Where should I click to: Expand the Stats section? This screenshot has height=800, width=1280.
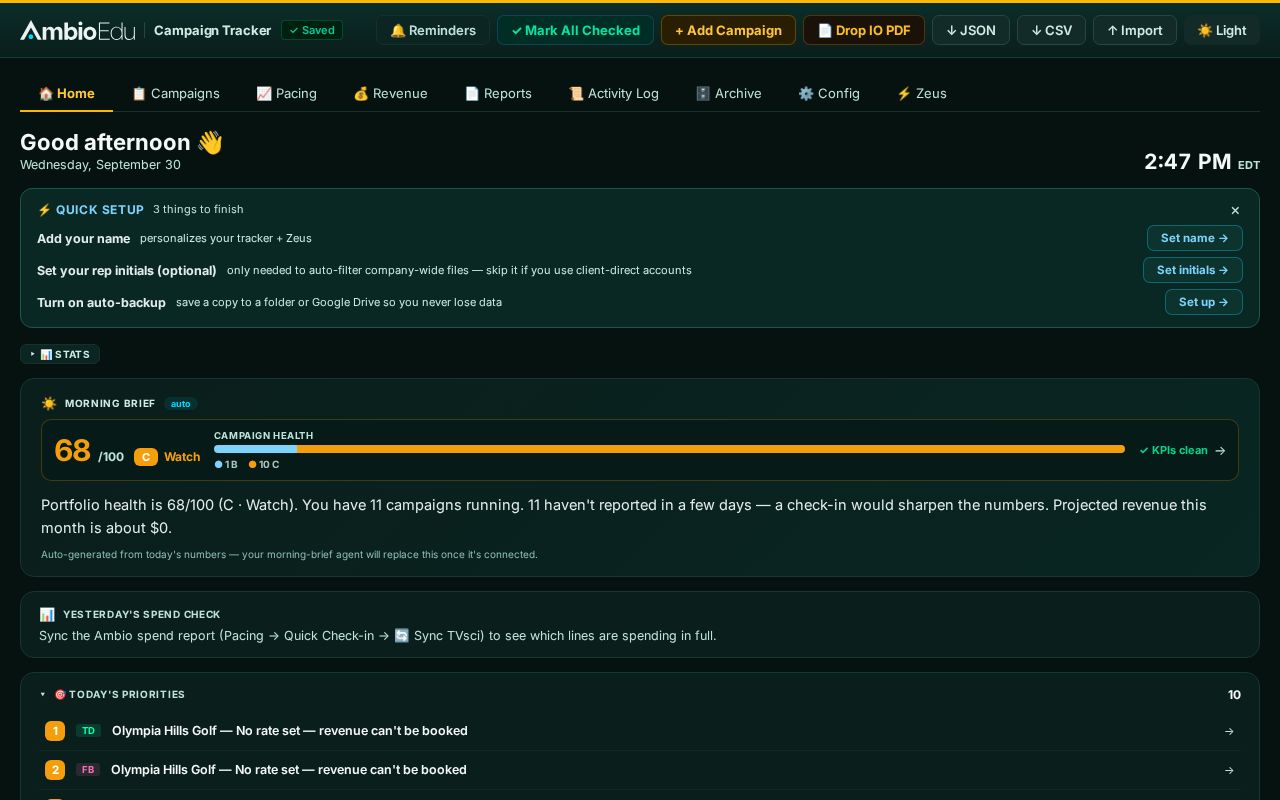60,354
